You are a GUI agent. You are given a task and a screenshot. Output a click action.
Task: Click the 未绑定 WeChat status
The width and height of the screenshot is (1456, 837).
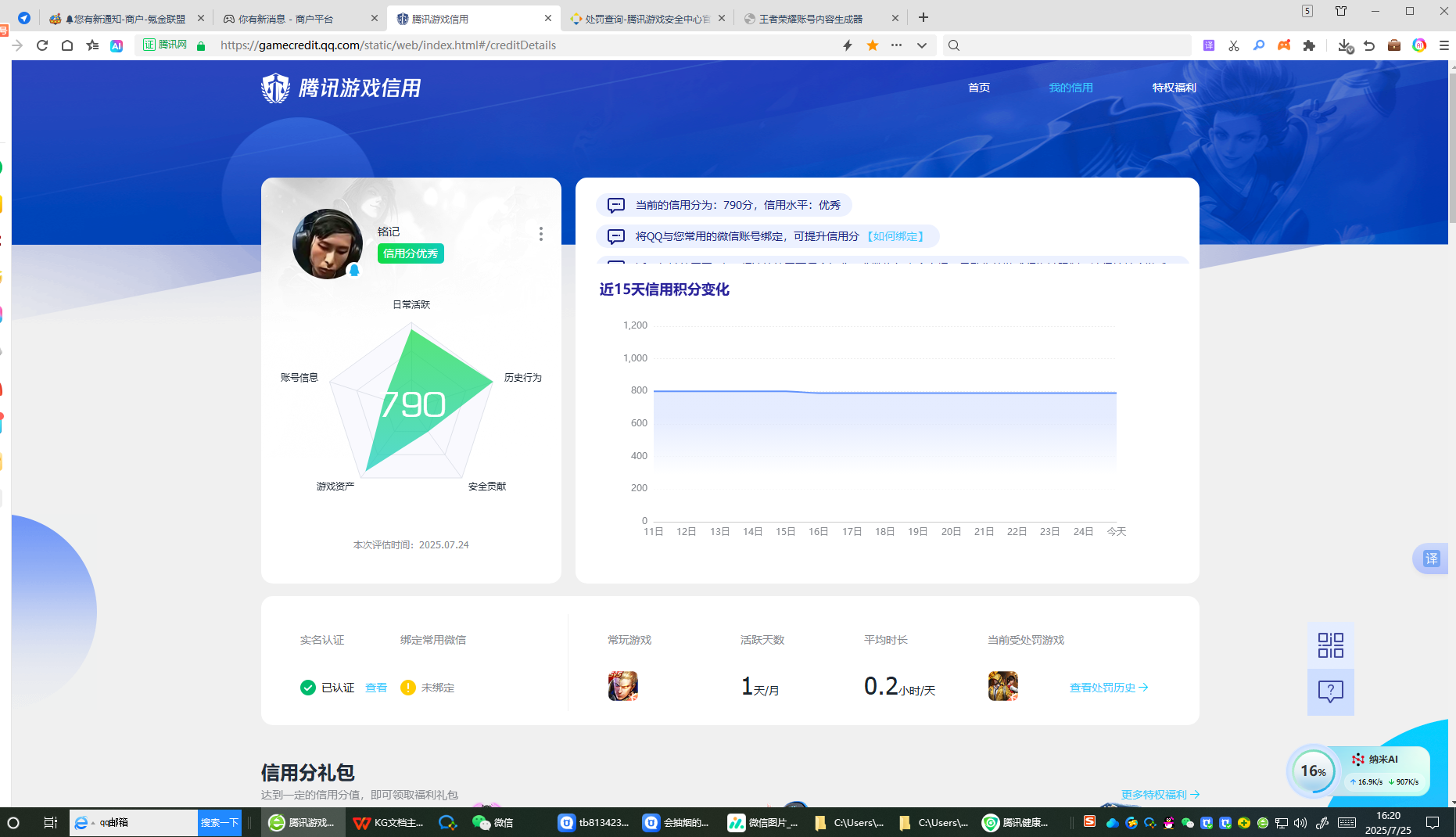pyautogui.click(x=427, y=688)
